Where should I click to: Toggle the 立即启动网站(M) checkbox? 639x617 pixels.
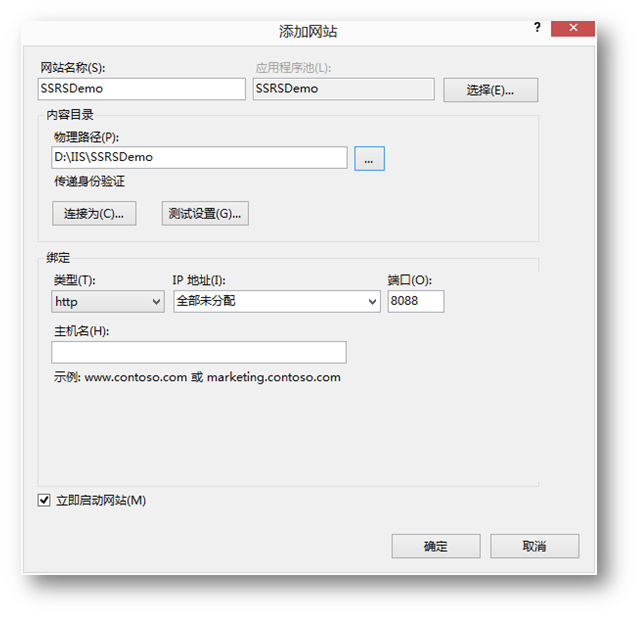coord(44,500)
